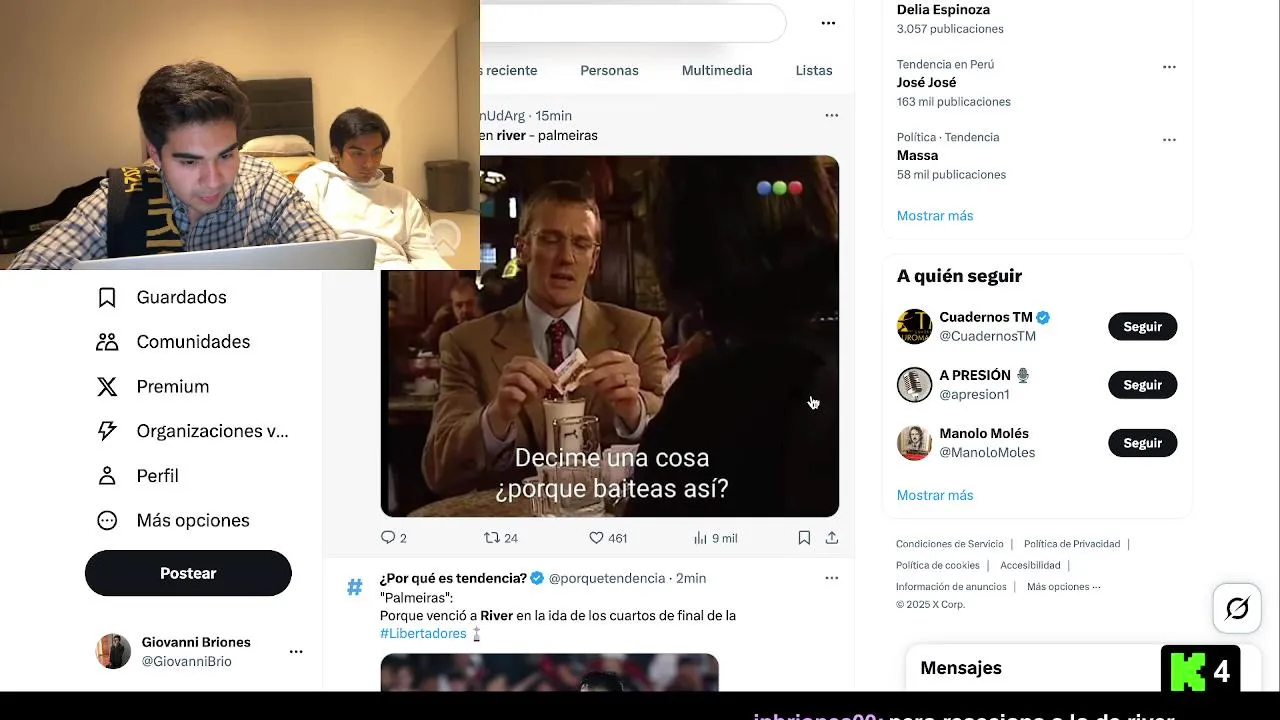
Task: Click Giovanni Briones profile avatar
Action: tap(113, 651)
